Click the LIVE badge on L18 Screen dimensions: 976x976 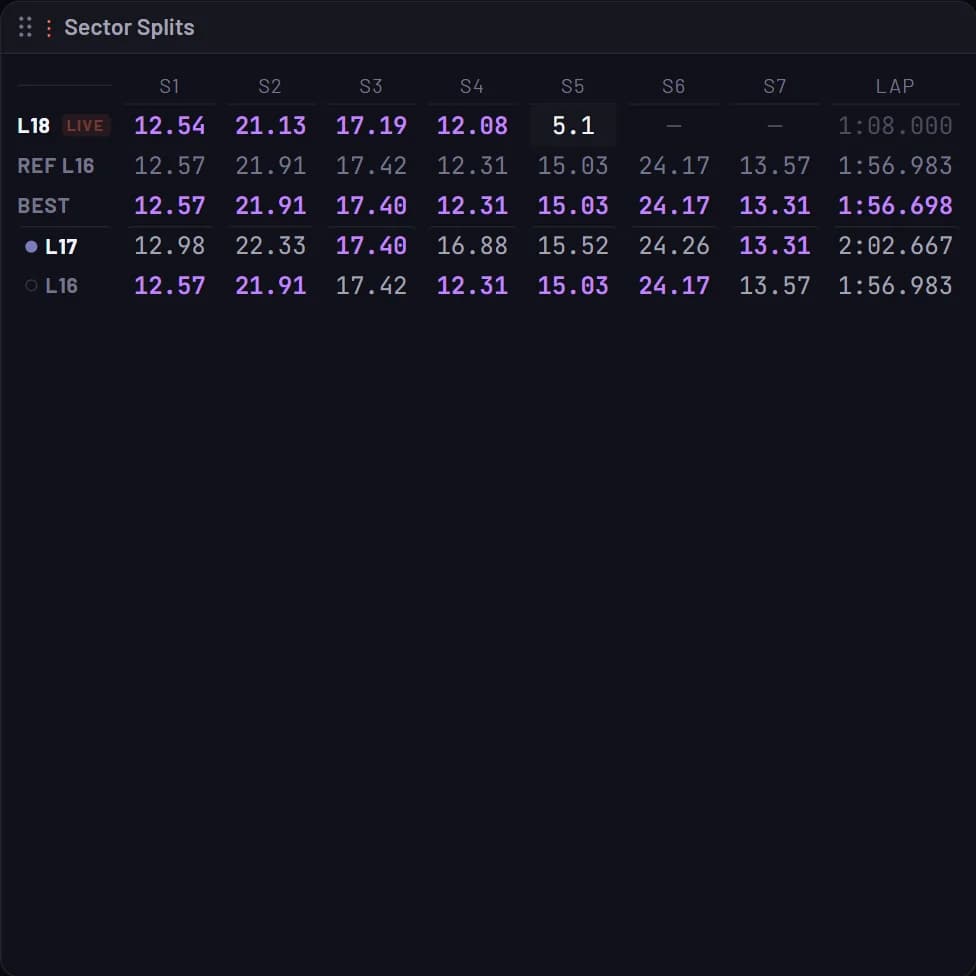click(85, 126)
